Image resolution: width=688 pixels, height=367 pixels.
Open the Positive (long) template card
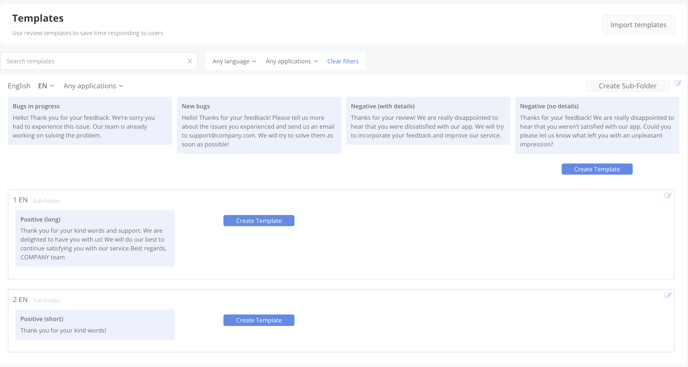coord(95,238)
